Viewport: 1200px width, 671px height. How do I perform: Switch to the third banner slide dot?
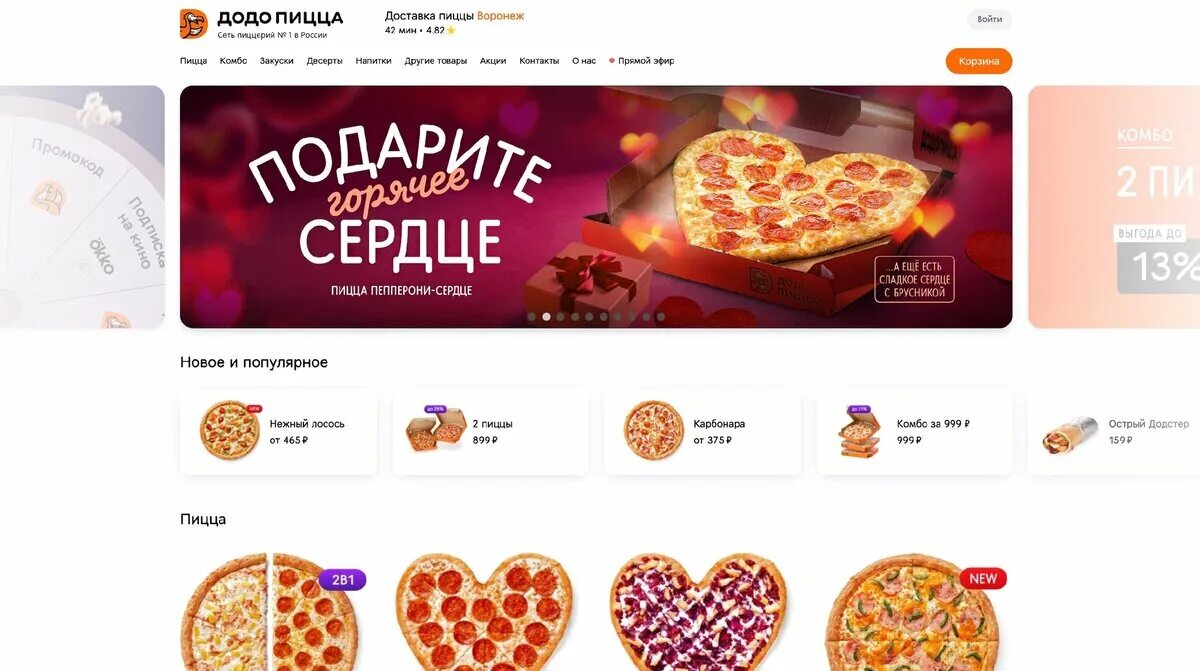click(x=560, y=316)
